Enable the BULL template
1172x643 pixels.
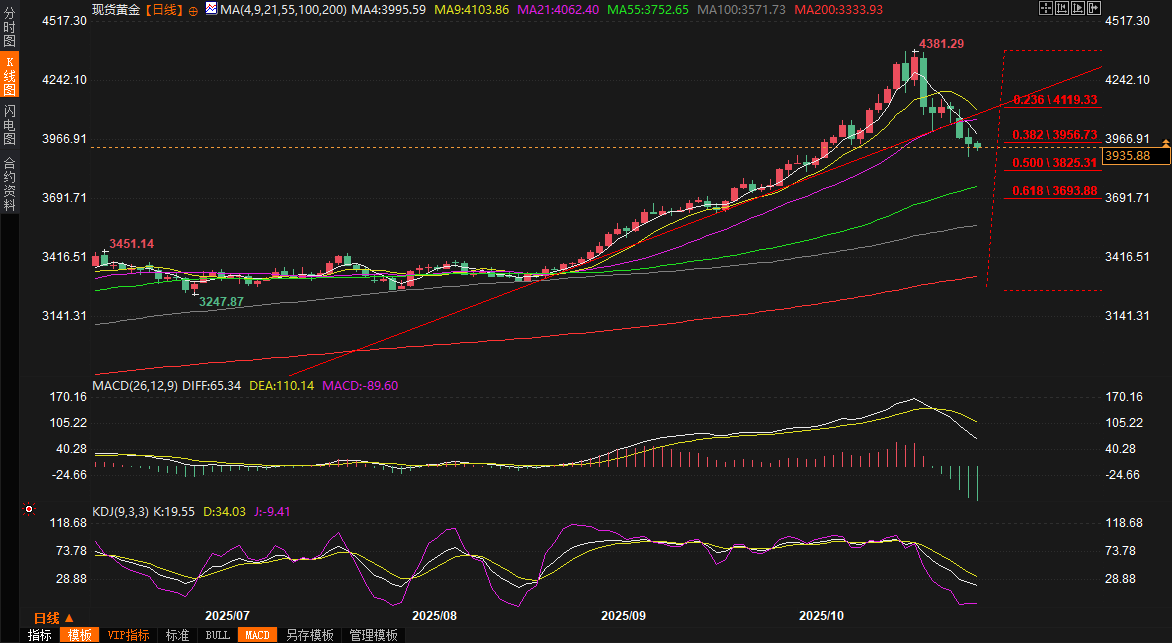click(217, 635)
